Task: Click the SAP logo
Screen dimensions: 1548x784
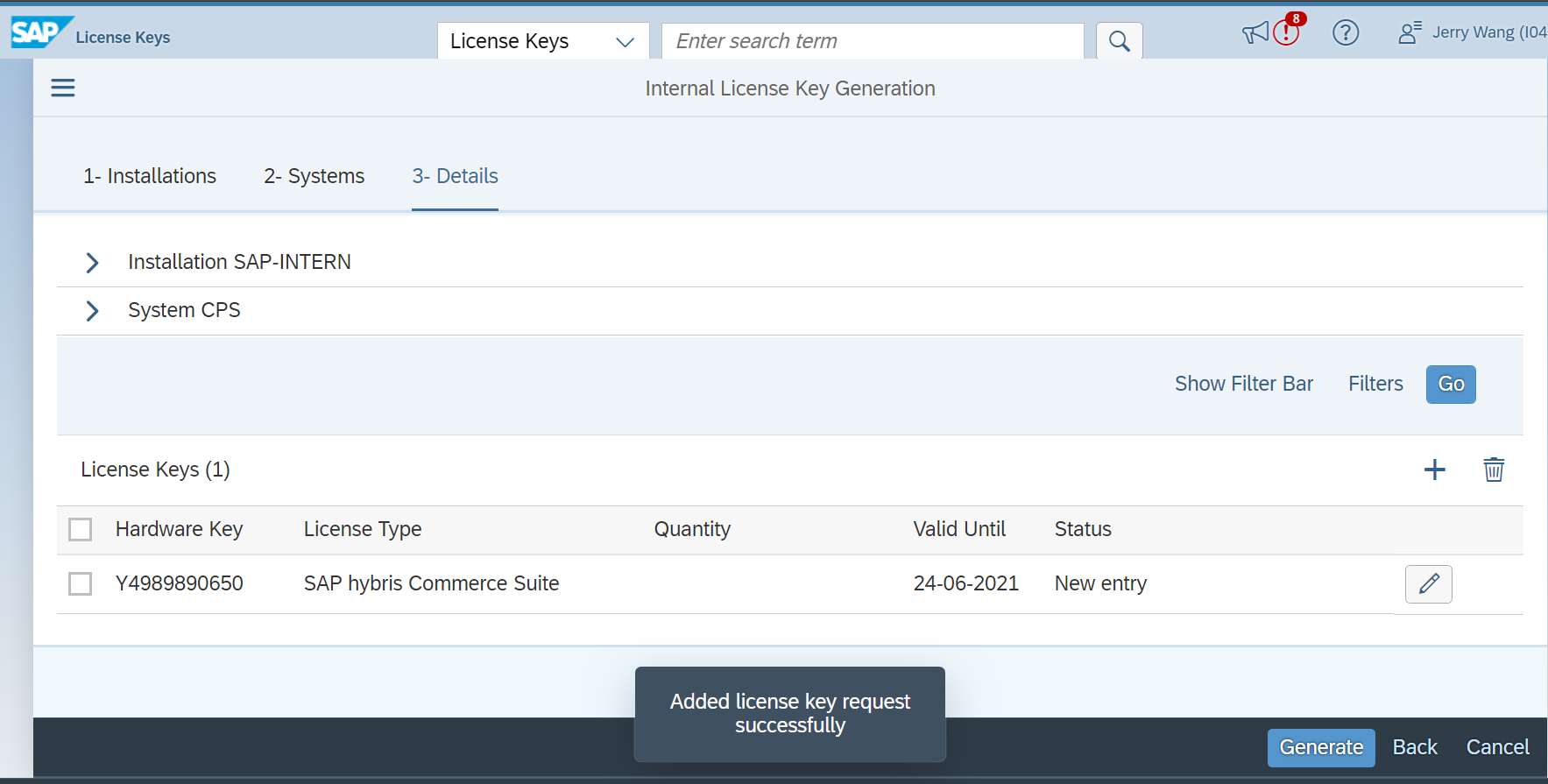Action: click(39, 33)
